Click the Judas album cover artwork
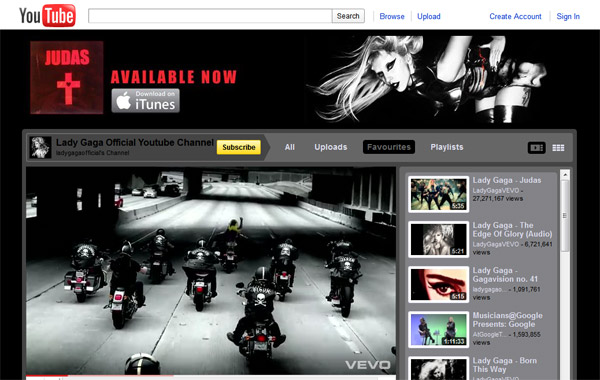This screenshot has height=380, width=600. tap(67, 78)
